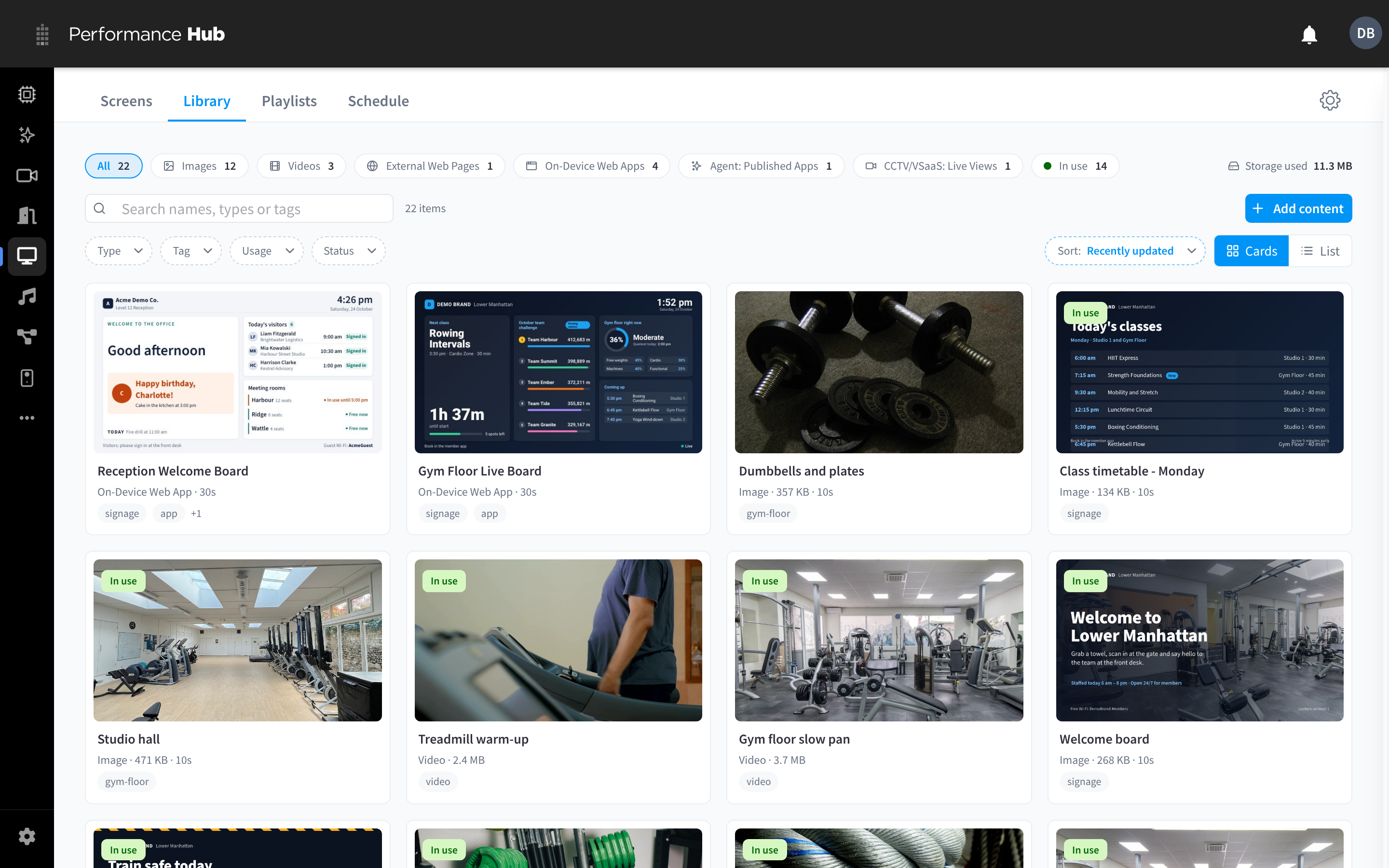
Task: Click the search magnifier icon
Action: 99,208
